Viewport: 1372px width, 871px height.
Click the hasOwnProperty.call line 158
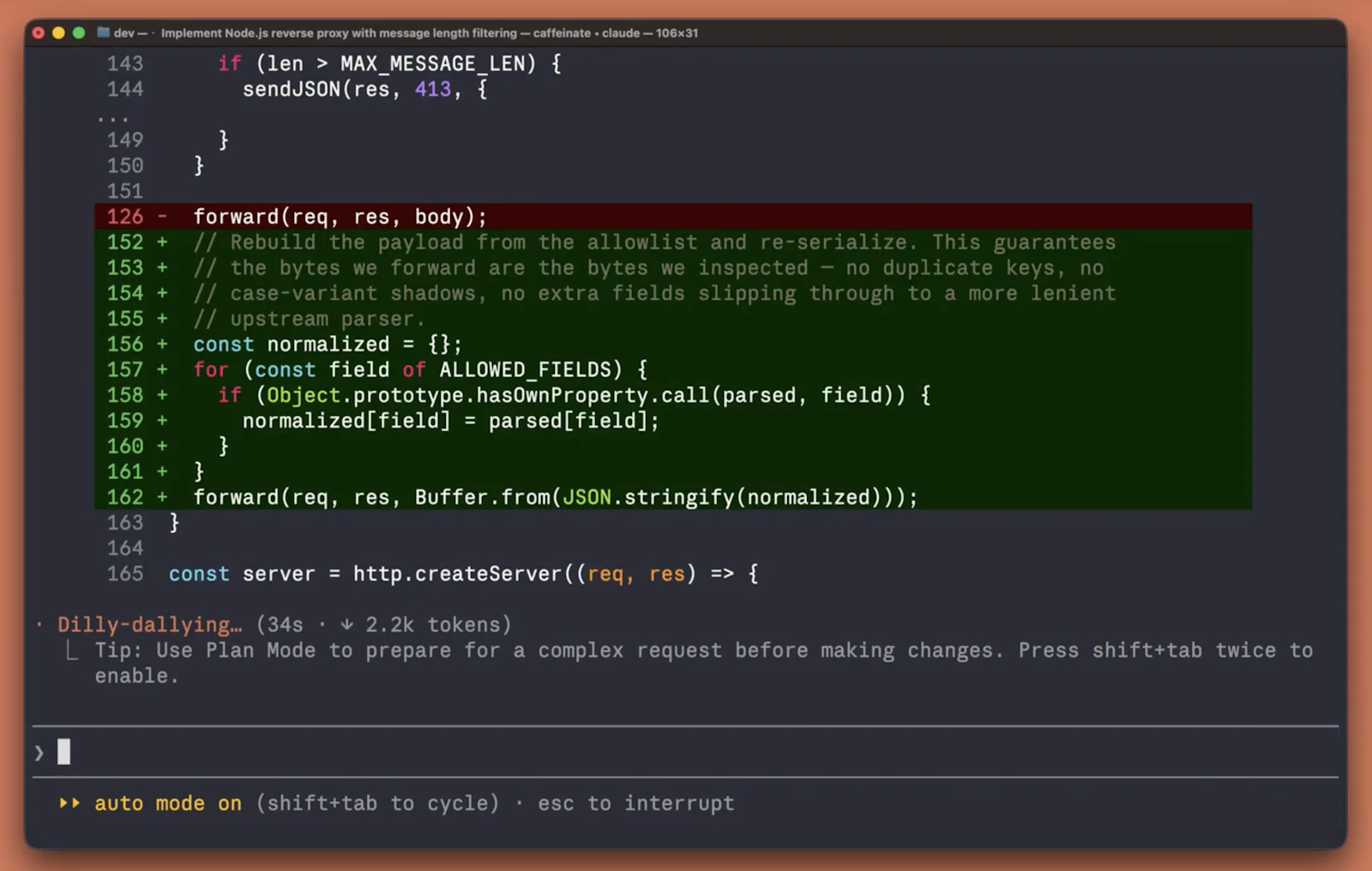tap(575, 395)
